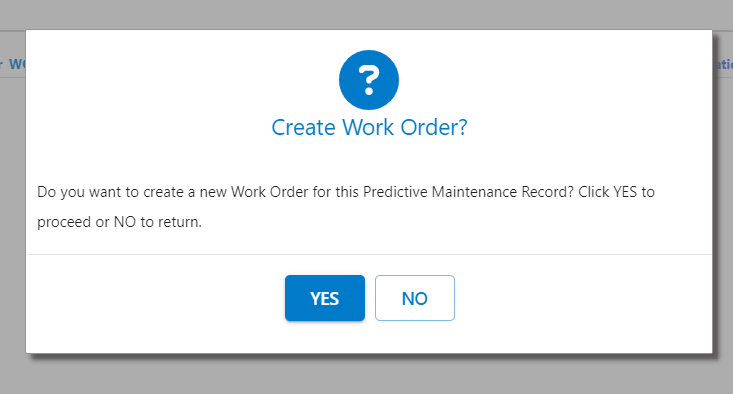Select the "Create Work Order?" heading
The image size is (733, 394).
point(369,128)
